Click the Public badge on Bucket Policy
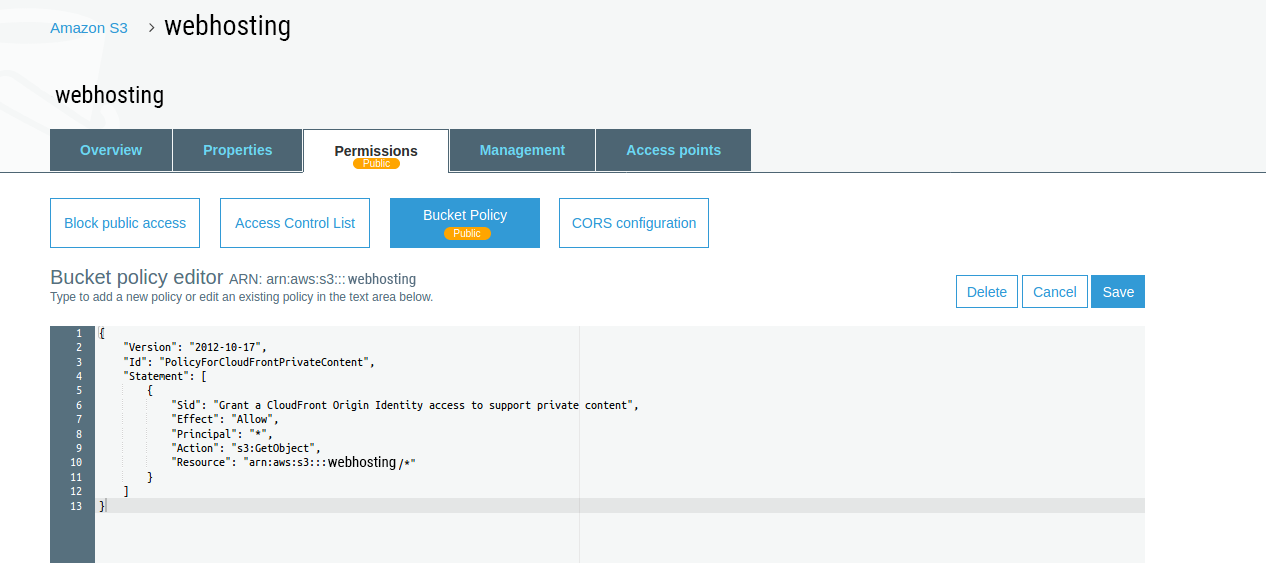 tap(467, 233)
